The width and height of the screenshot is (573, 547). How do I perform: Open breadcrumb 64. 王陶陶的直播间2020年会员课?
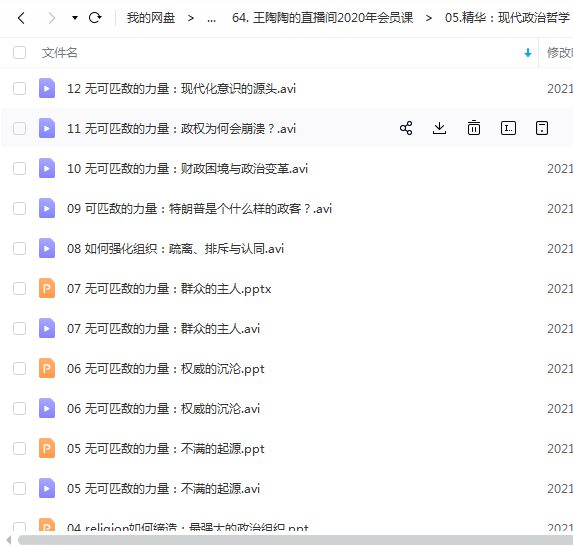(322, 18)
